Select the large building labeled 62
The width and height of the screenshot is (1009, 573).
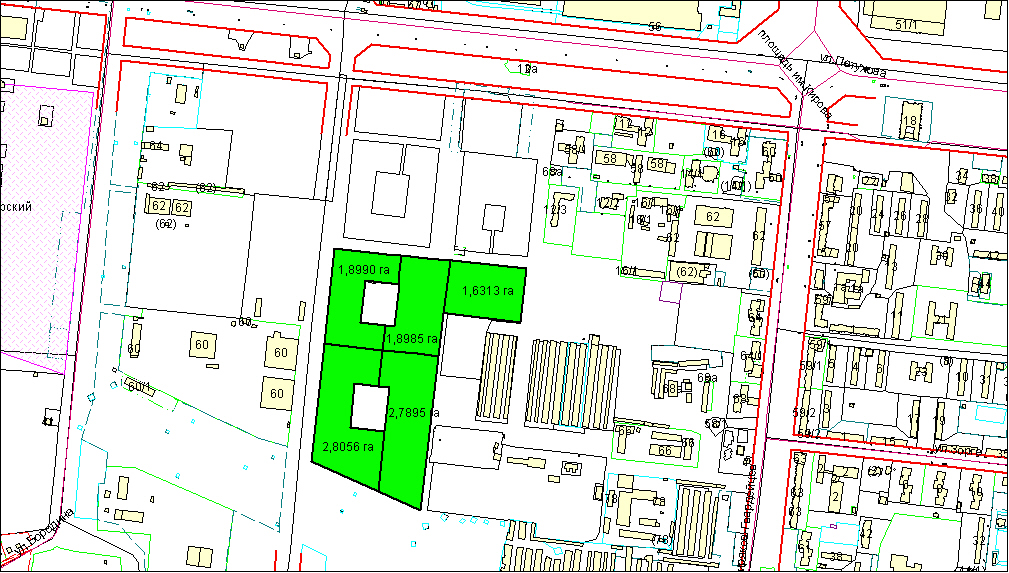[713, 216]
